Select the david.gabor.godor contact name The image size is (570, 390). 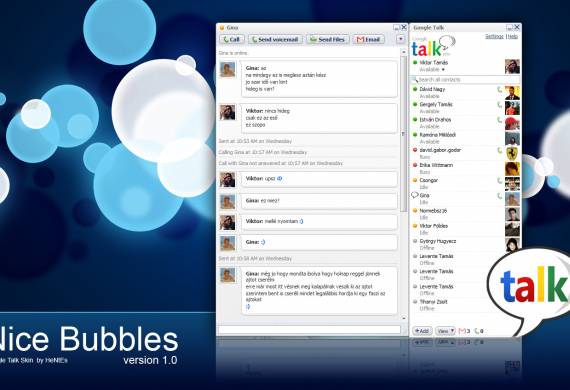(440, 150)
